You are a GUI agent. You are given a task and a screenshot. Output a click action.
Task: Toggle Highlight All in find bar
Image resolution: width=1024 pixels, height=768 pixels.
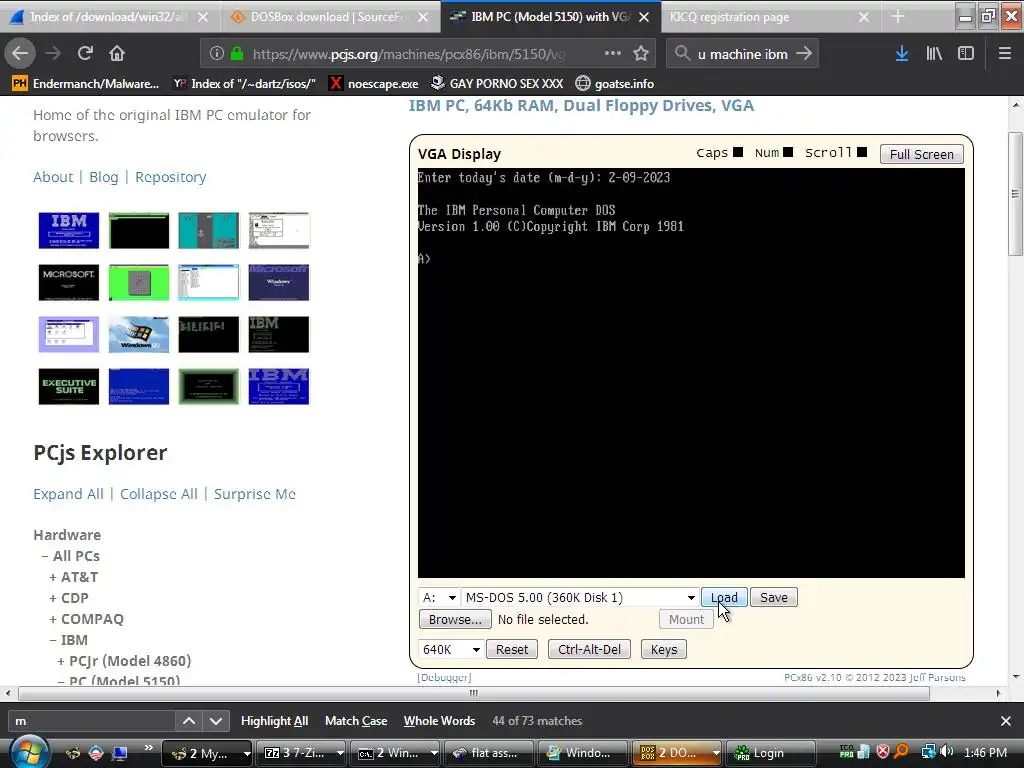click(274, 721)
